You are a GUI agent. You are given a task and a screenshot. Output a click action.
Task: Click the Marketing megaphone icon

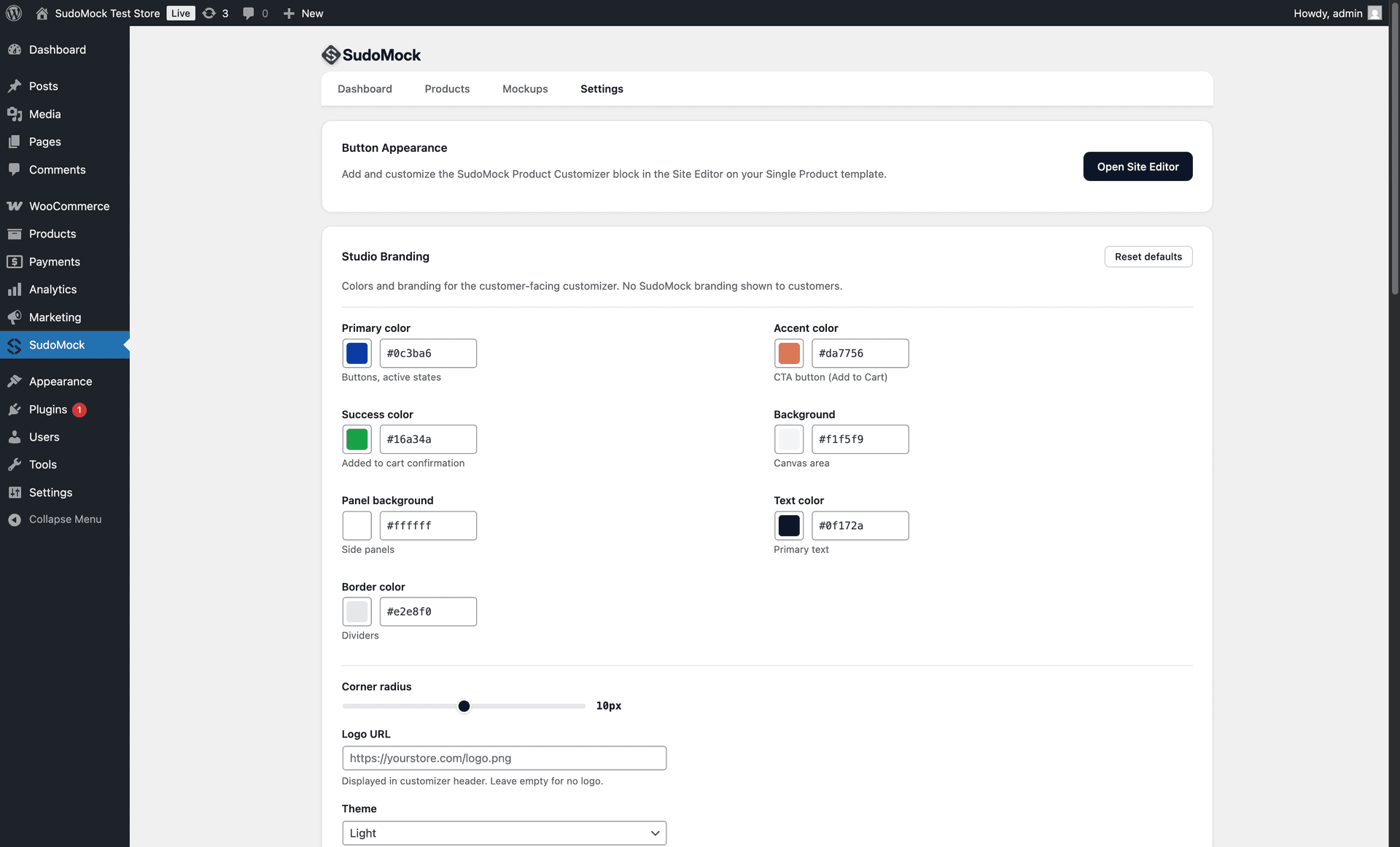[15, 317]
